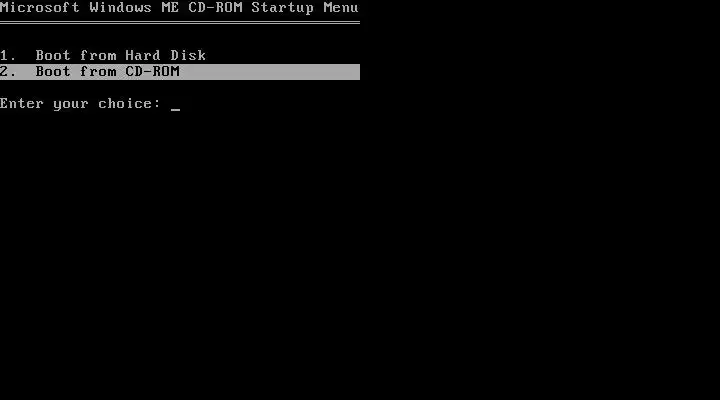
Task: Click the word choice: in the prompt
Action: point(129,104)
